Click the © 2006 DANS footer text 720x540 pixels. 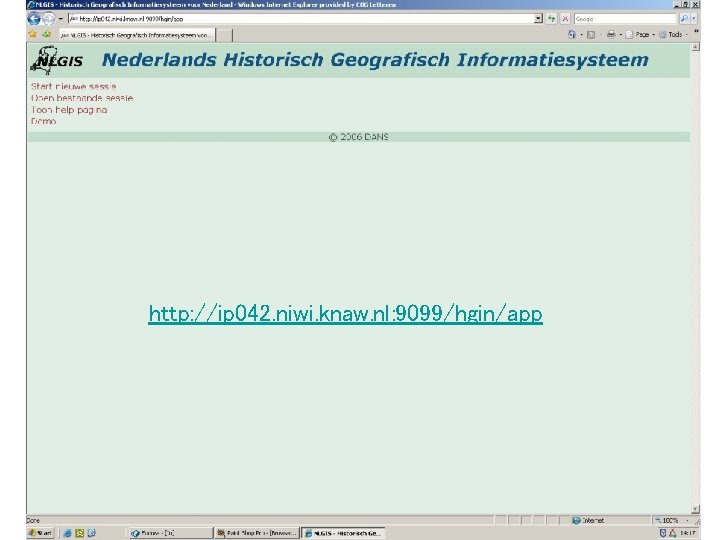tap(359, 137)
